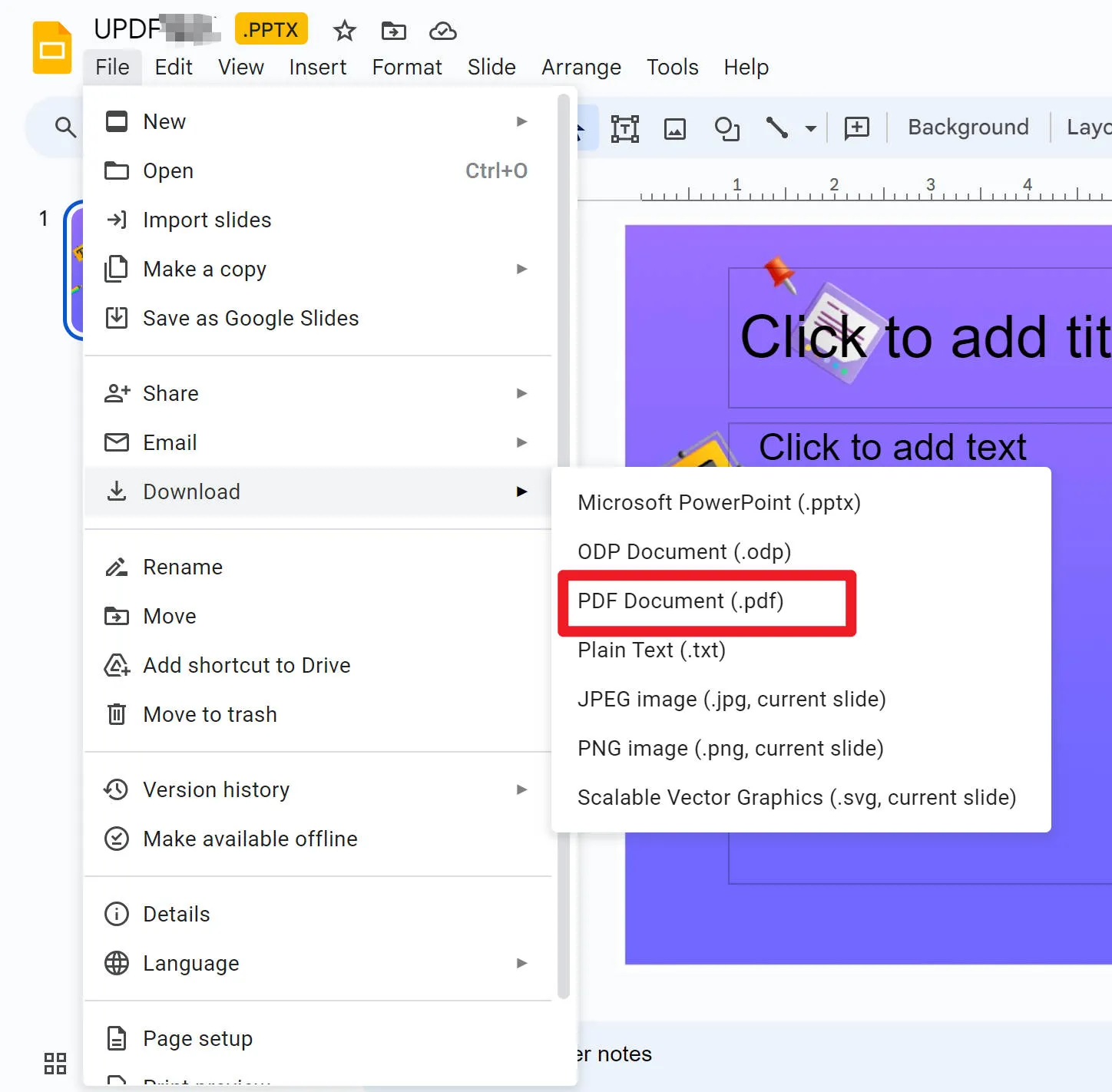Select the shape tool
The width and height of the screenshot is (1112, 1092).
click(726, 127)
